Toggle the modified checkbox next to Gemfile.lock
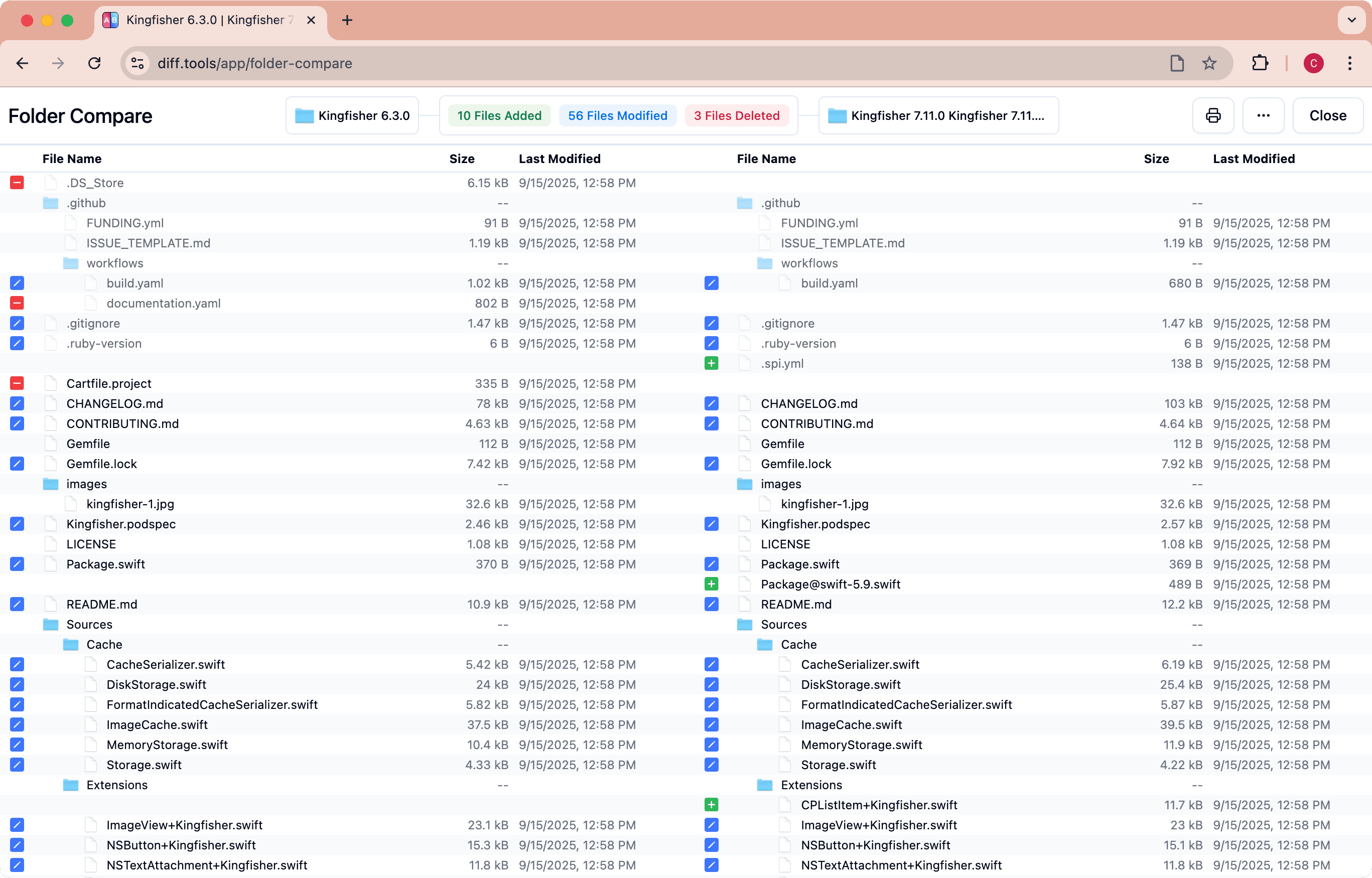The image size is (1372, 878). click(x=17, y=464)
